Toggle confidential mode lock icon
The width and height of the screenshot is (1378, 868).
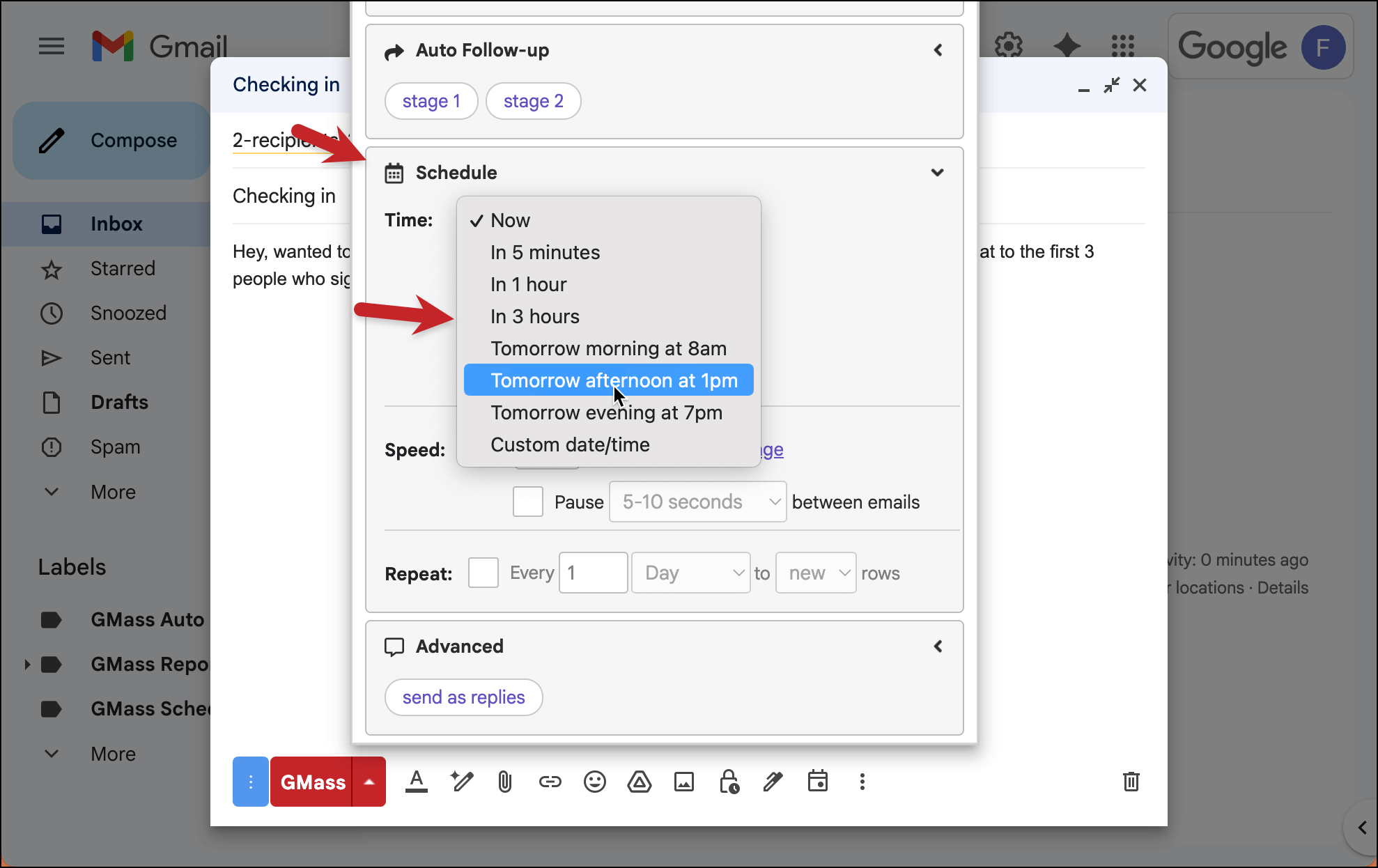click(x=729, y=782)
